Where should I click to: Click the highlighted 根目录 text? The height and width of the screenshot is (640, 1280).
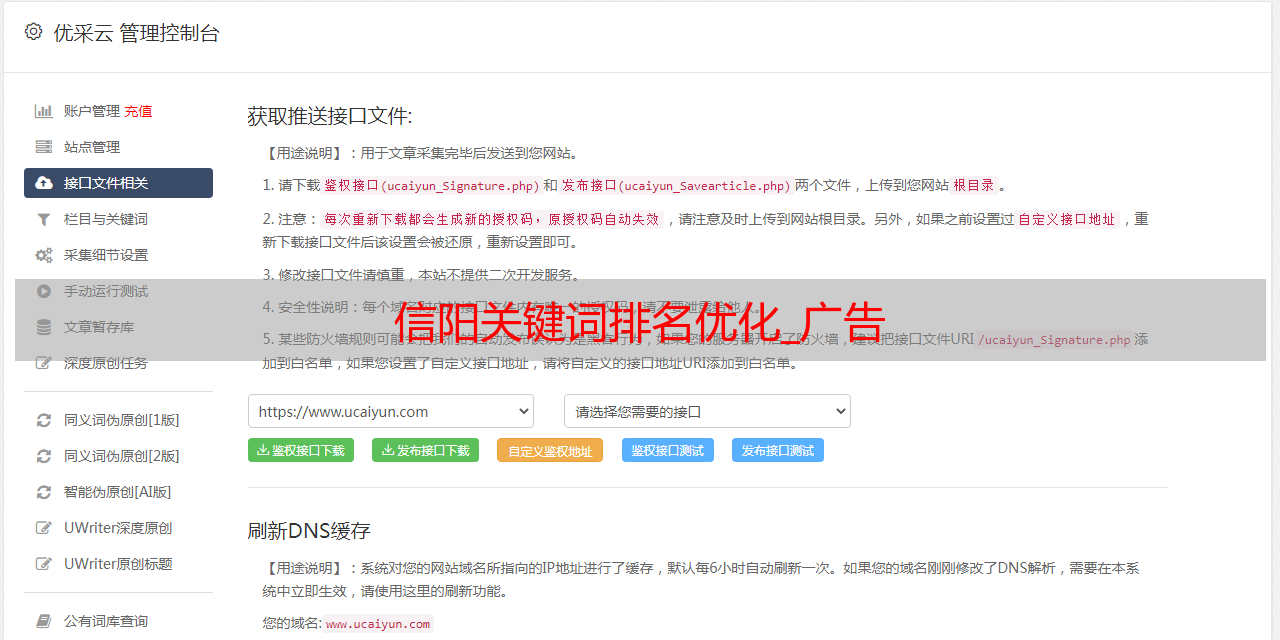click(974, 185)
